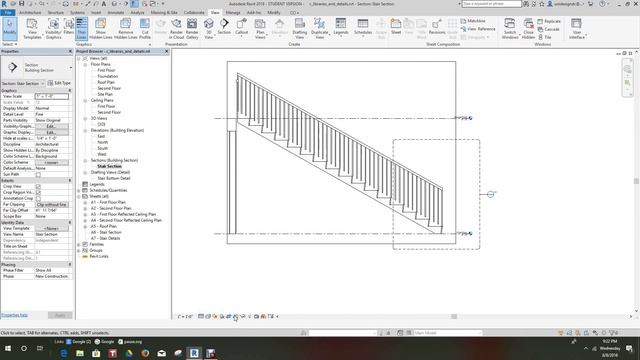Collapse the Sheets (all) tree node
Screen dimensions: 640x360
coord(79,196)
